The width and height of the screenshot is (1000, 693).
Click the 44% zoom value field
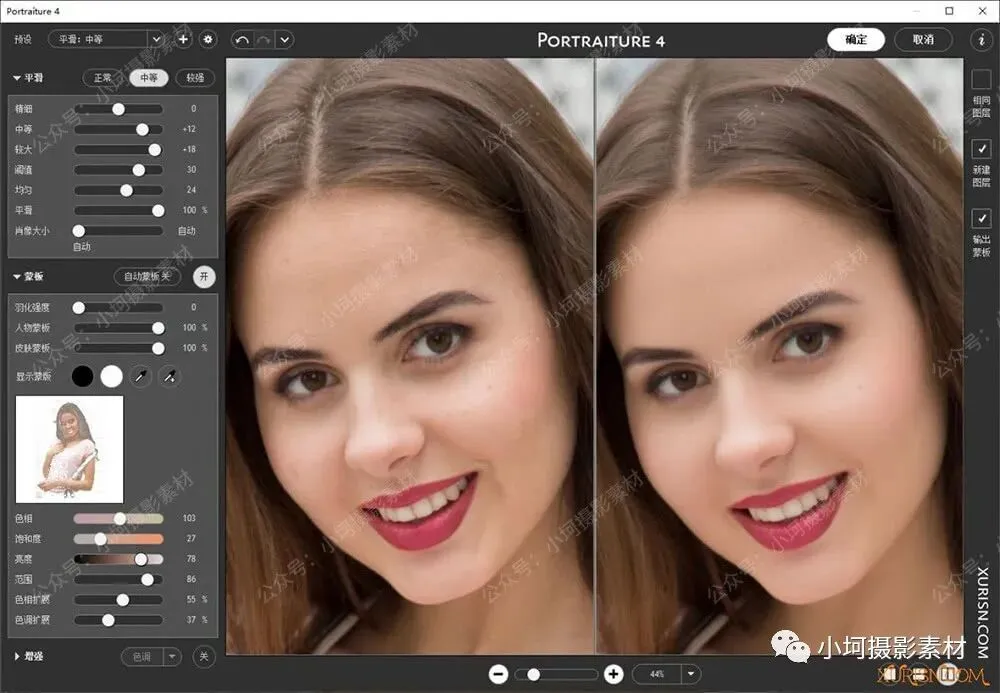click(657, 674)
